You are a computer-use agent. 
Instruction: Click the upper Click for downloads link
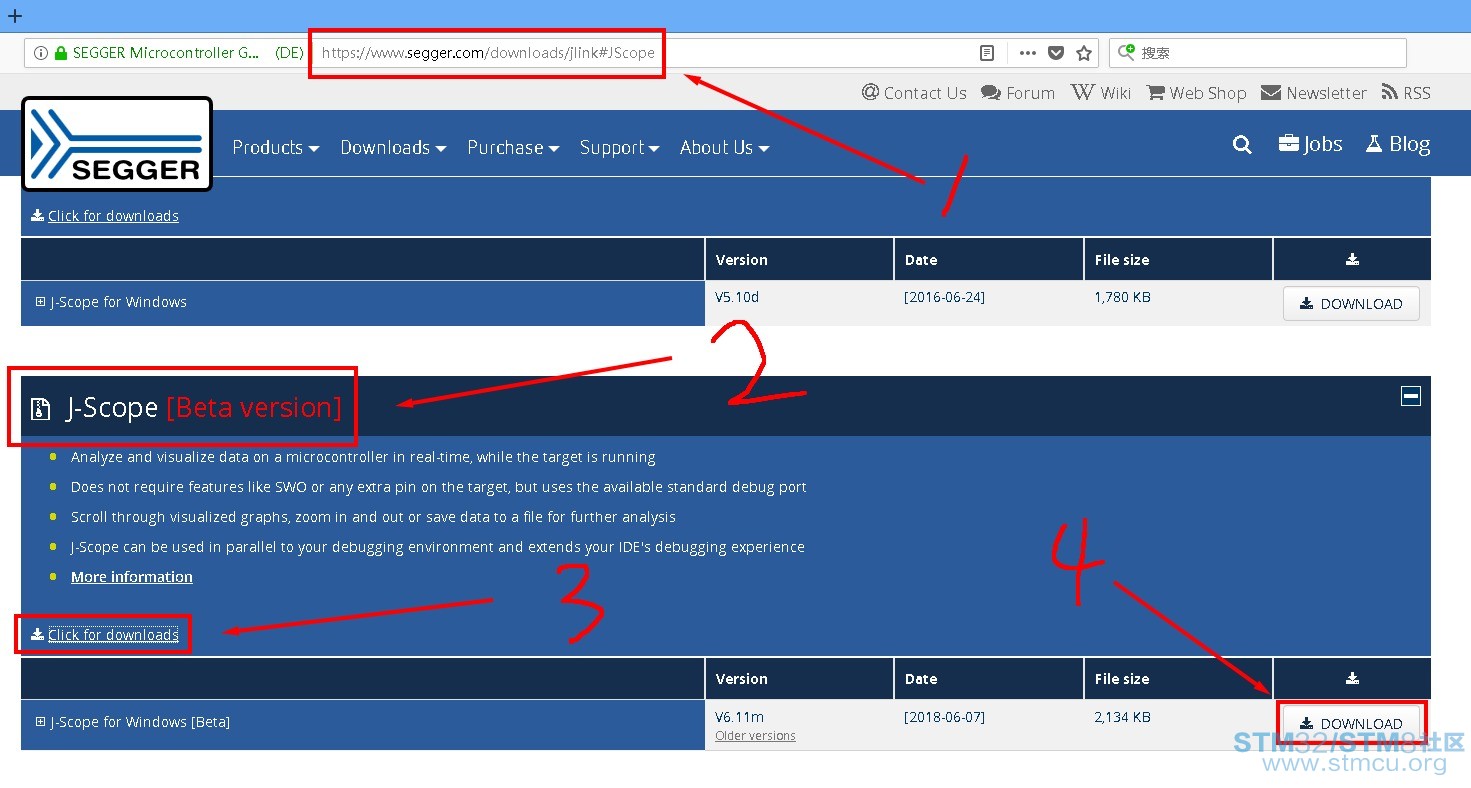pos(105,216)
